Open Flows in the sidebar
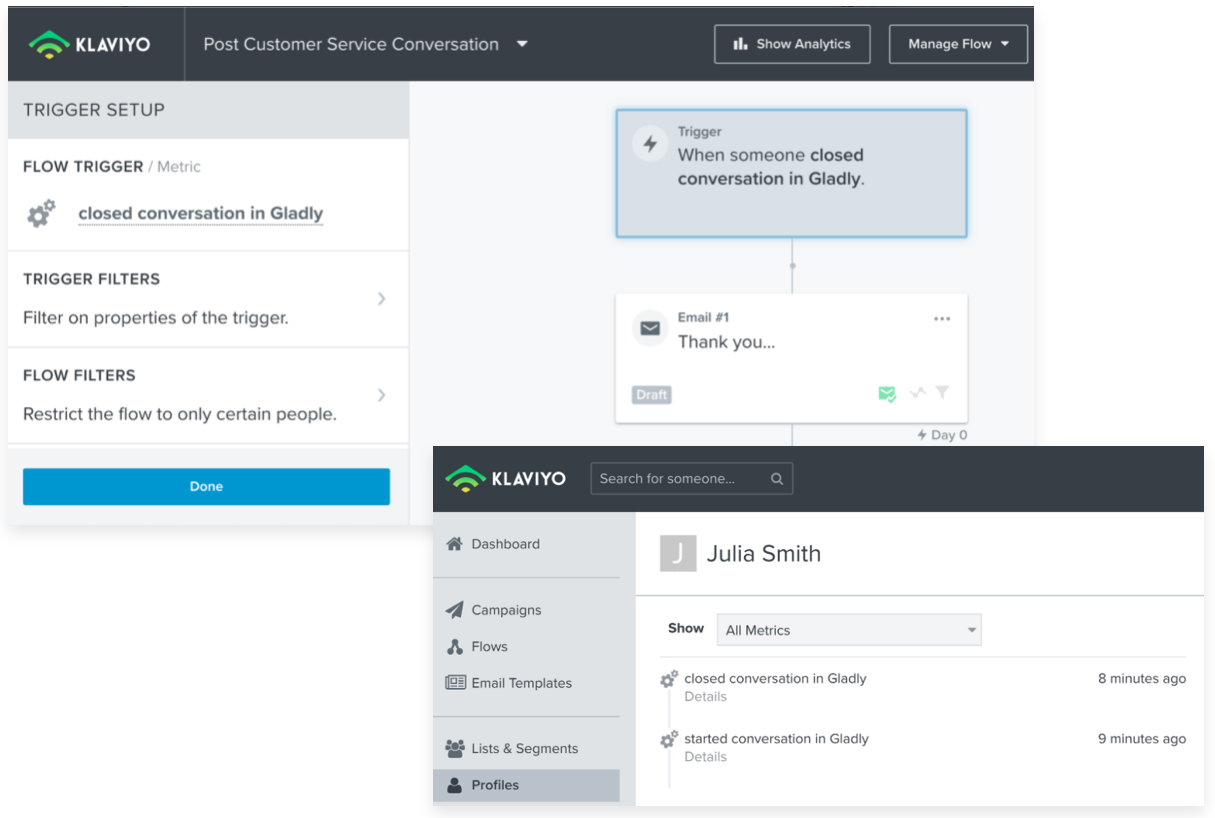Screen dimensions: 1215x818 (x=489, y=647)
